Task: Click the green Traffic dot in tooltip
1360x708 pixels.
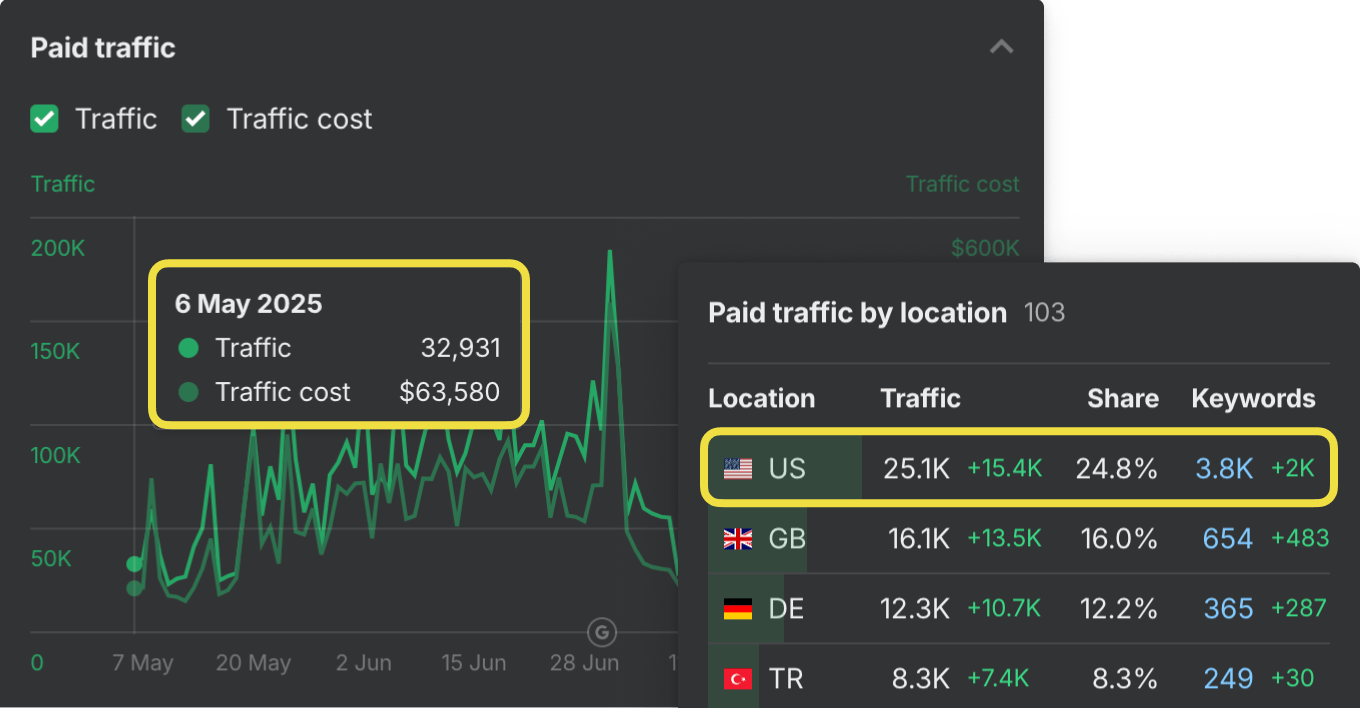Action: [x=187, y=348]
